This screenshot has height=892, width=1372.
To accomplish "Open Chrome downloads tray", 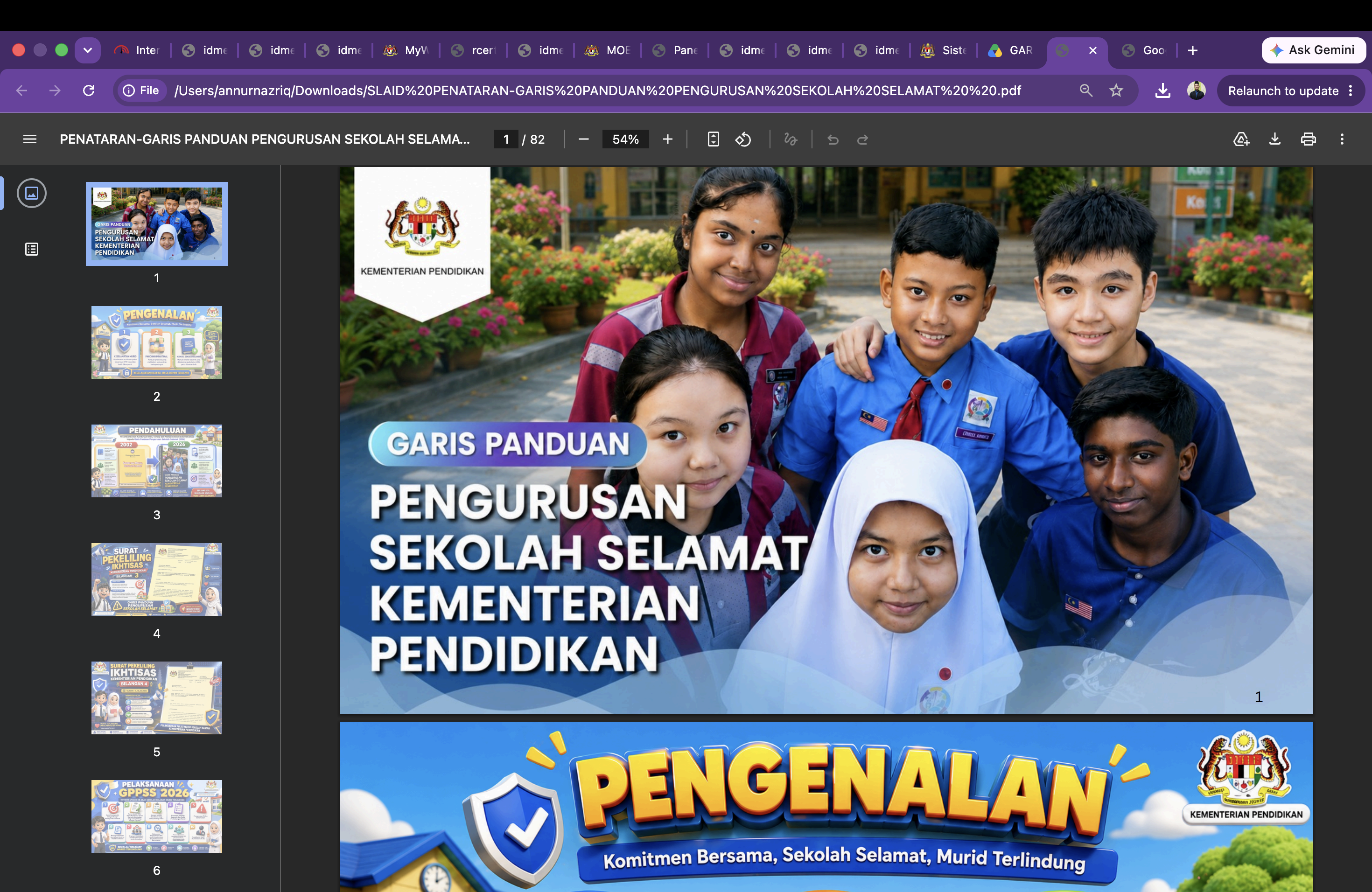I will [1163, 91].
